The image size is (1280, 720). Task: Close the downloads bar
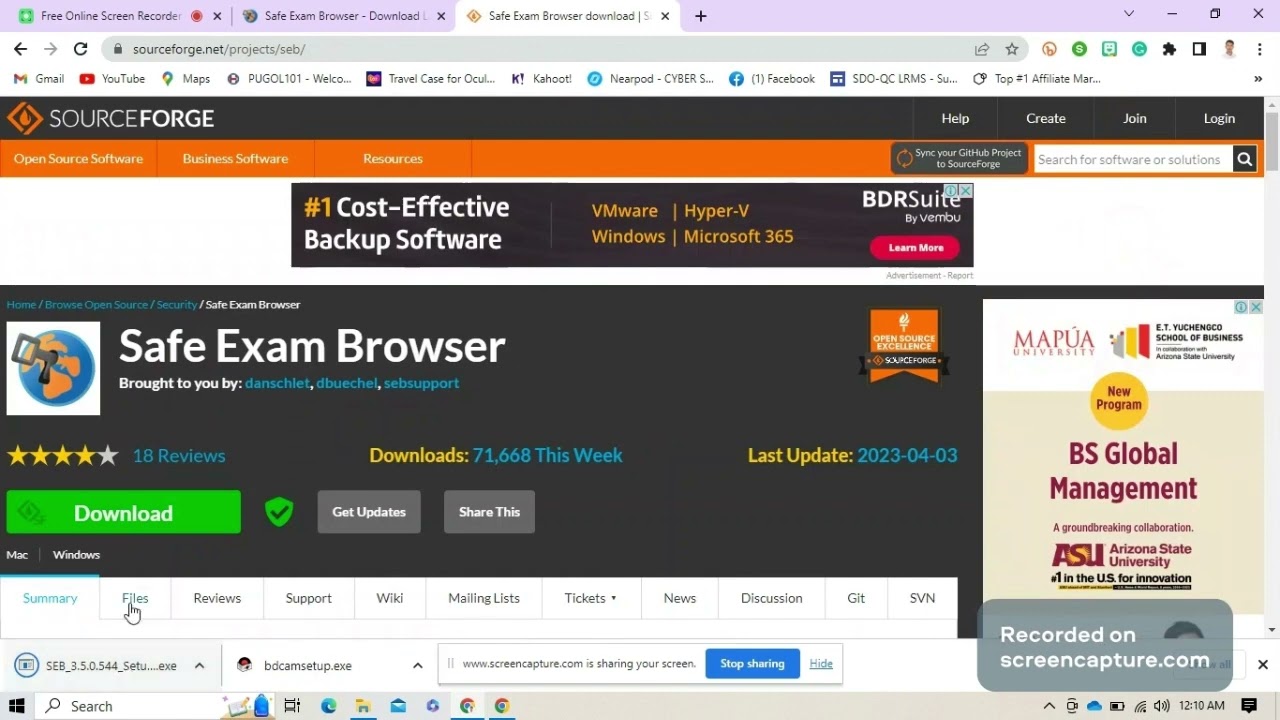(1262, 665)
